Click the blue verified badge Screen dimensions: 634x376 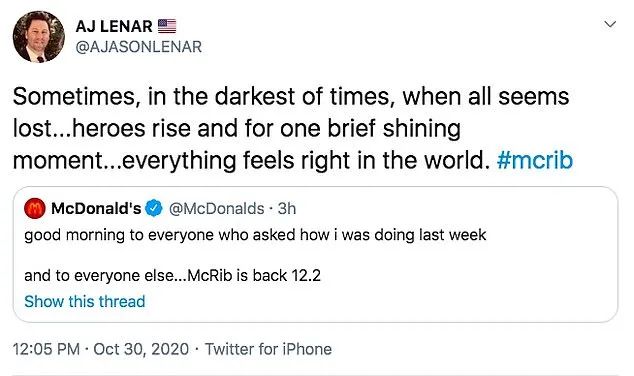click(154, 209)
